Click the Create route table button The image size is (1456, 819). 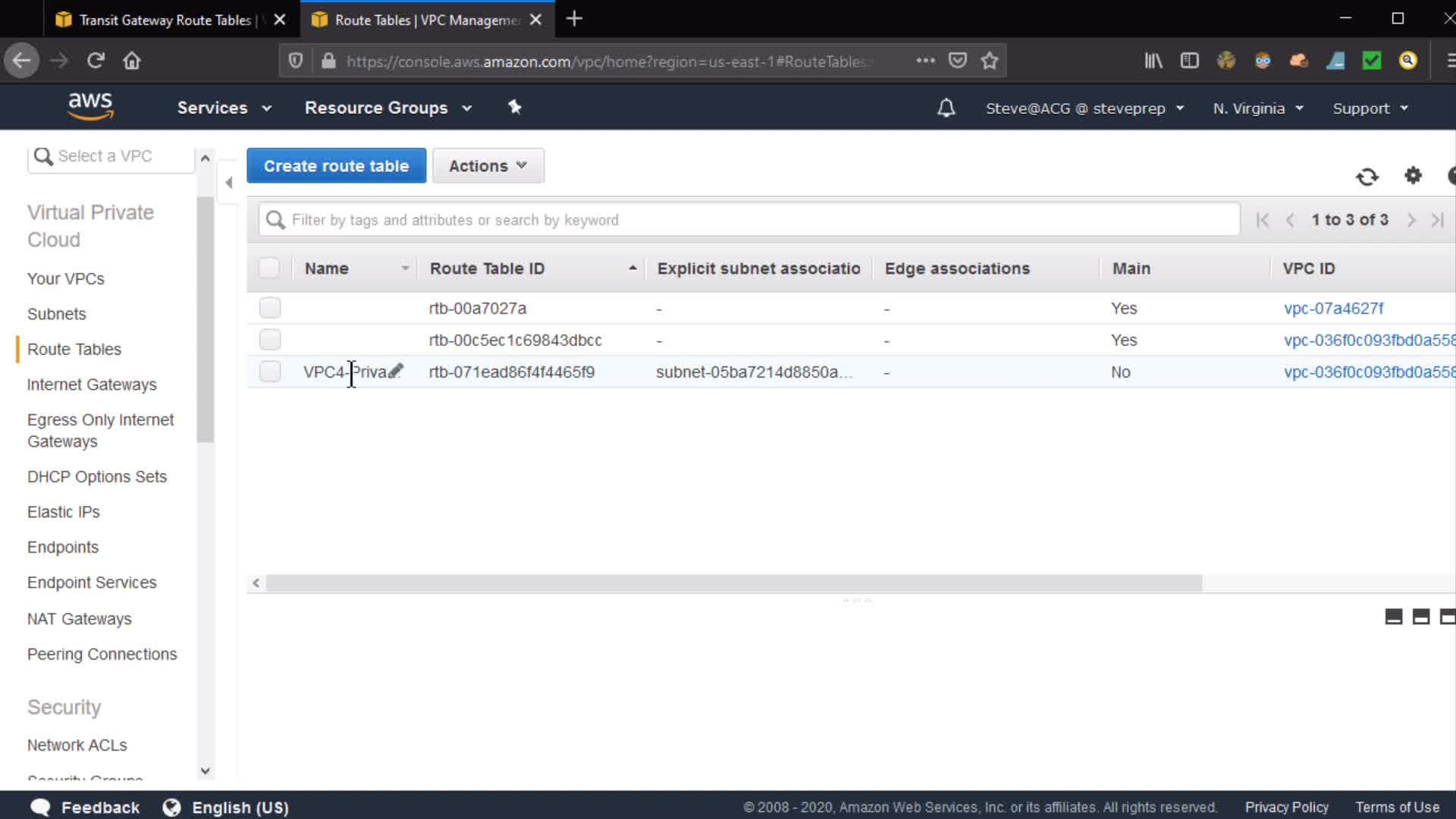point(336,166)
